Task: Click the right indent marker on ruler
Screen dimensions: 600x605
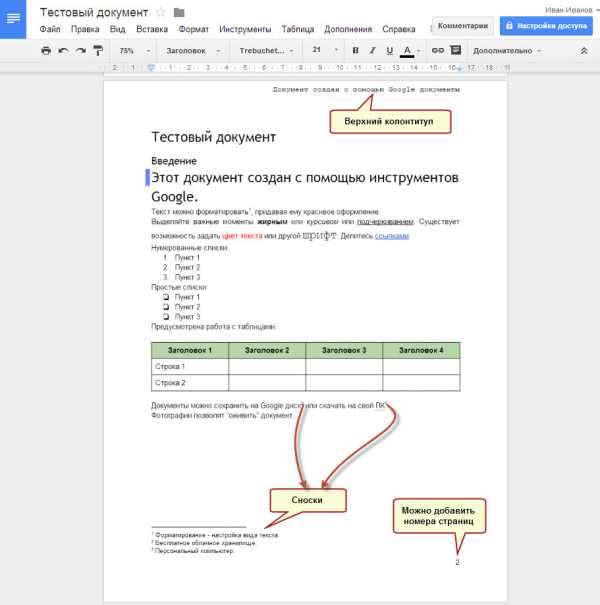Action: pos(460,68)
